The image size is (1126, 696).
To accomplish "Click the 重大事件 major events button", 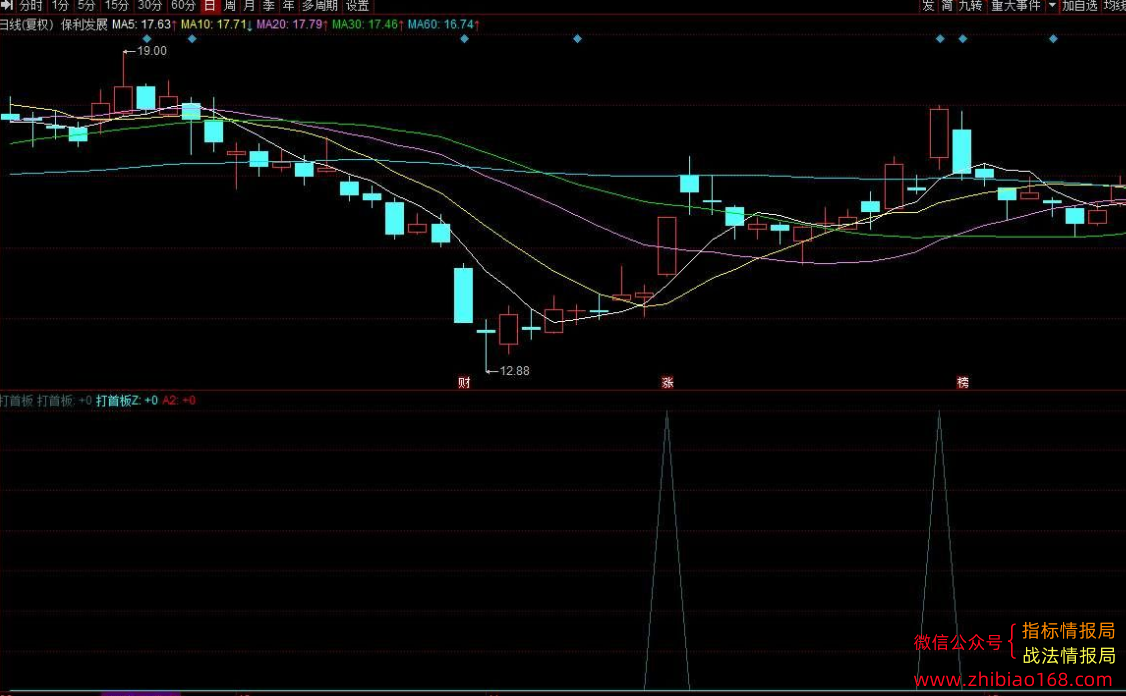I will coord(1015,6).
